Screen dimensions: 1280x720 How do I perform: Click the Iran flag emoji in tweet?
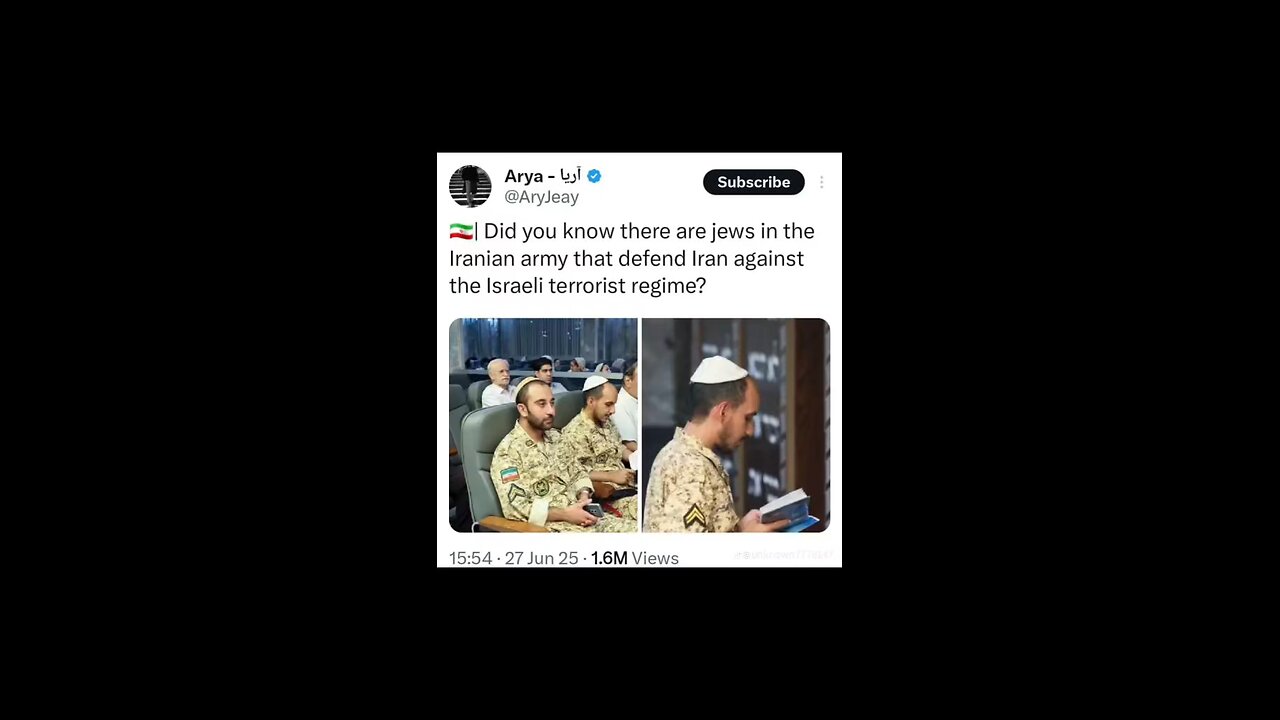[460, 232]
